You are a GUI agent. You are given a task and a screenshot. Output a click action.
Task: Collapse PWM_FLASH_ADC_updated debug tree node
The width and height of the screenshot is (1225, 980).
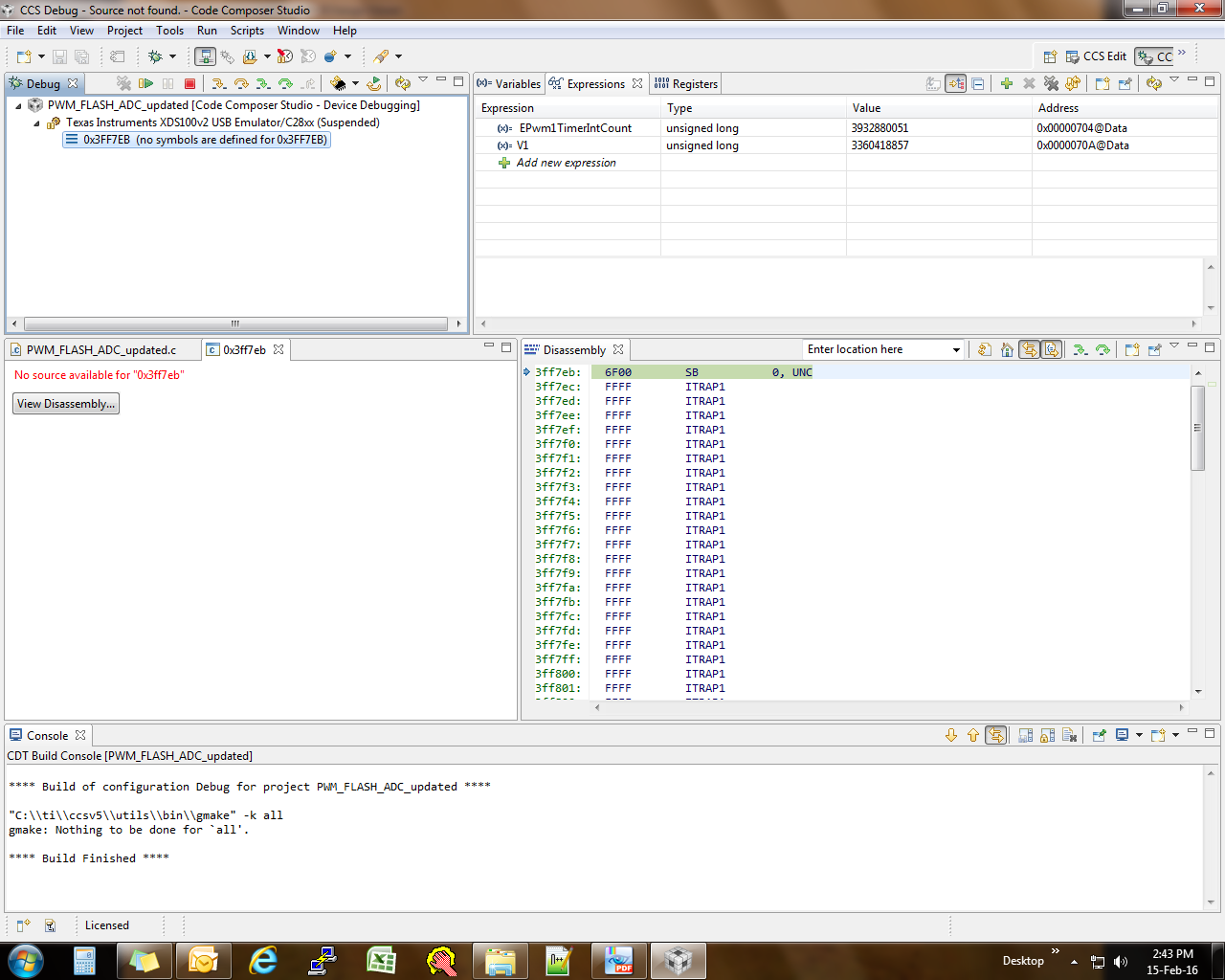coord(18,105)
